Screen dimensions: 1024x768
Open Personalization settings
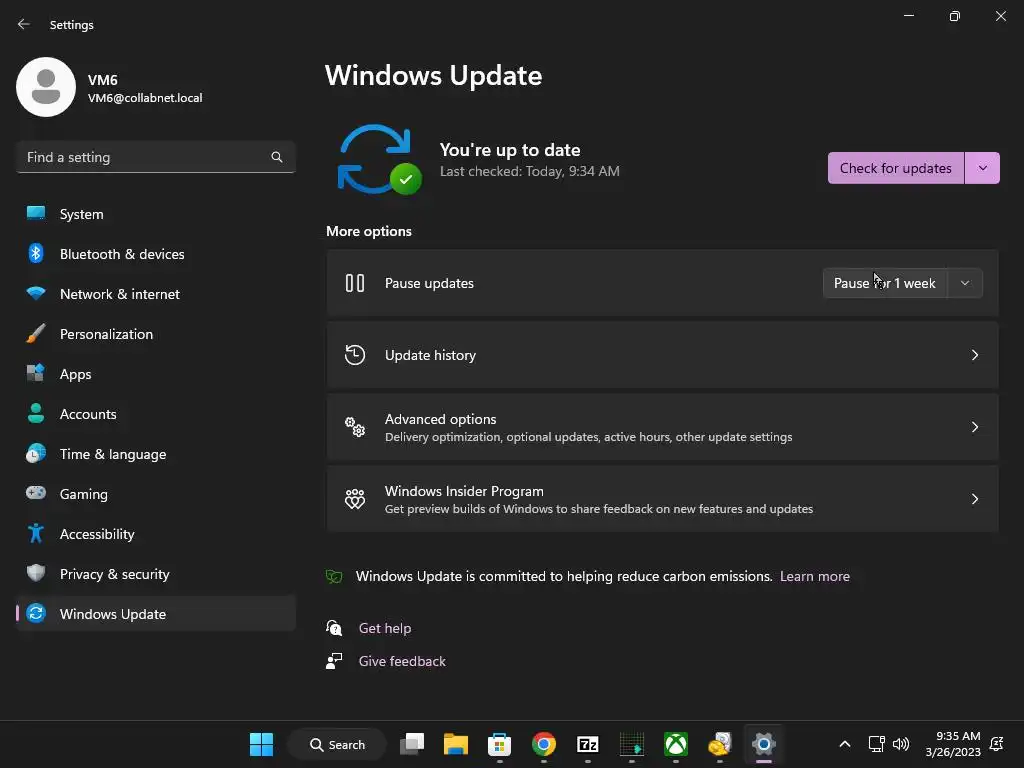[155, 334]
